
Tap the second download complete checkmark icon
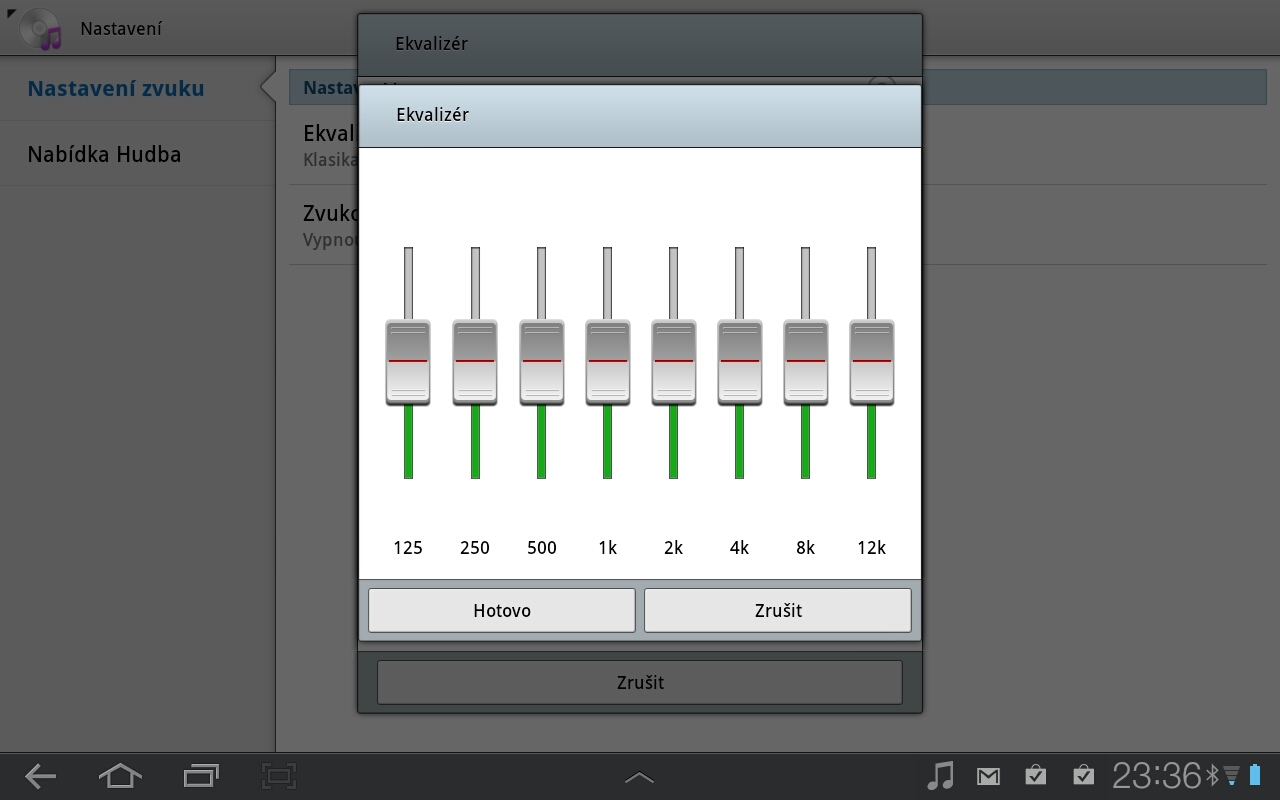pyautogui.click(x=1084, y=775)
